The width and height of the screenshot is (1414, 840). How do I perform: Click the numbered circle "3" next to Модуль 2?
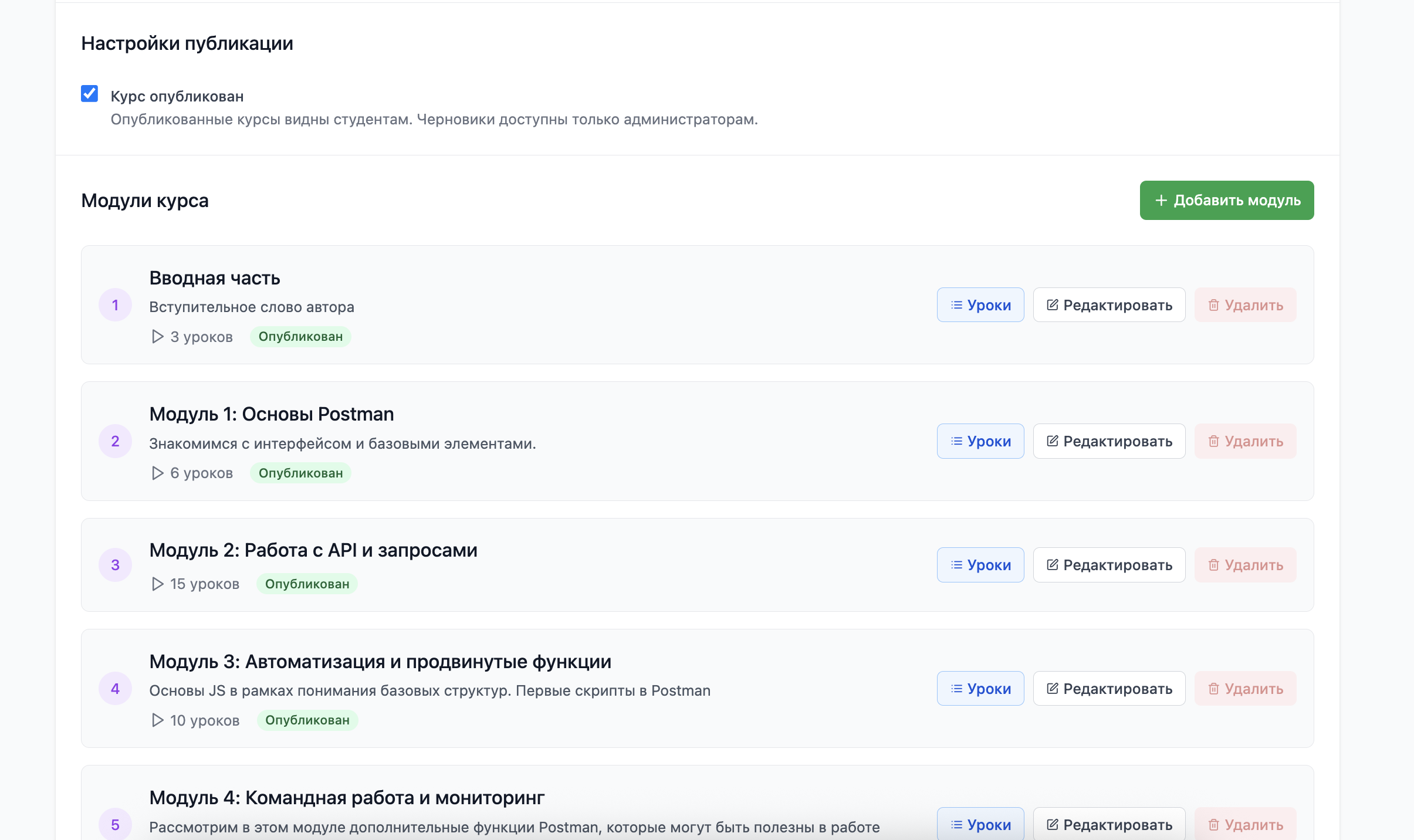coord(115,564)
